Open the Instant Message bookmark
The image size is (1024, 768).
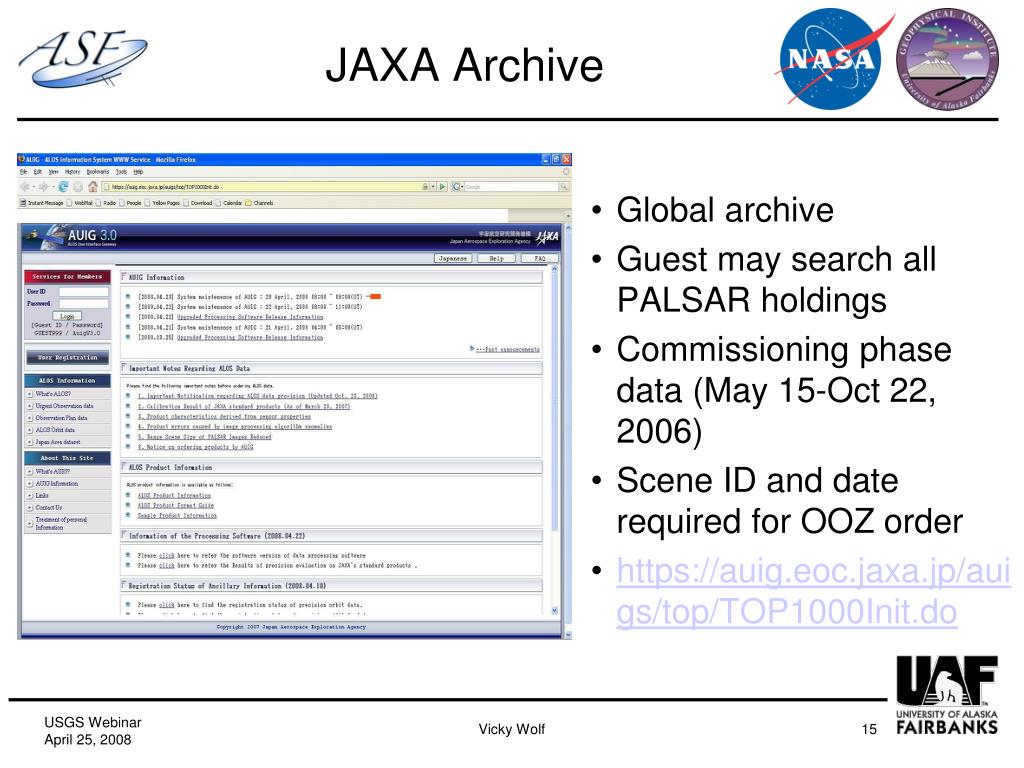[41, 203]
